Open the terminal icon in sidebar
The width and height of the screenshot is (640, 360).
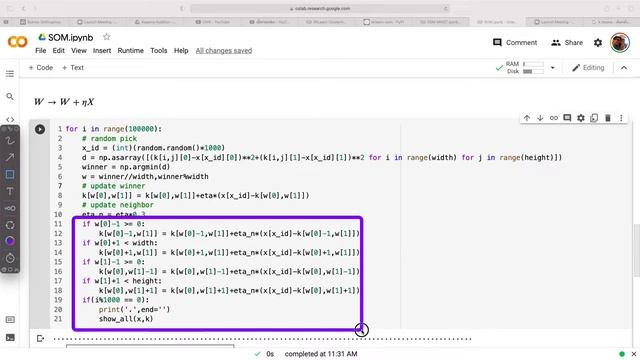point(10,338)
